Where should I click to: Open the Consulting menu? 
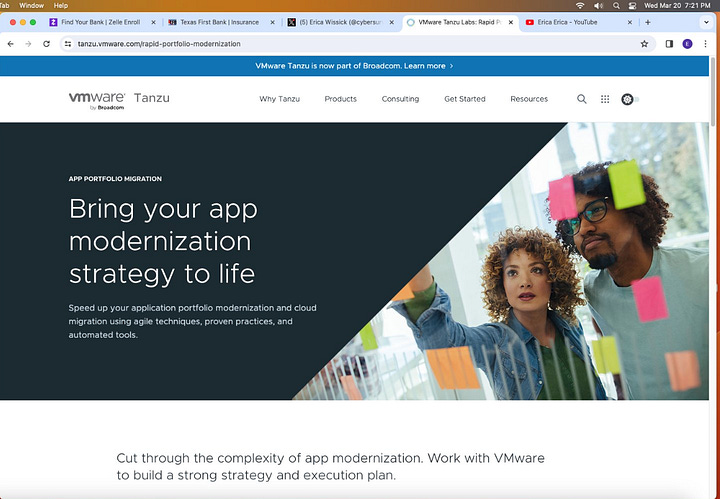tap(400, 99)
